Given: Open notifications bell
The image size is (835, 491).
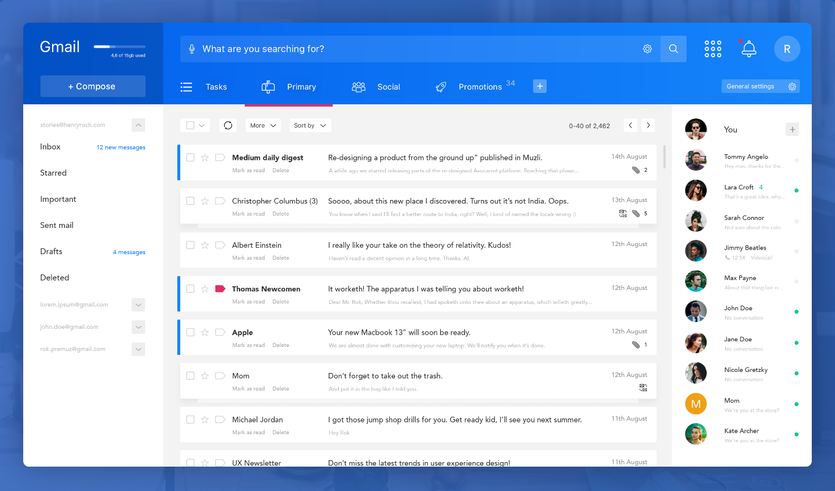Looking at the screenshot, I should pos(749,49).
